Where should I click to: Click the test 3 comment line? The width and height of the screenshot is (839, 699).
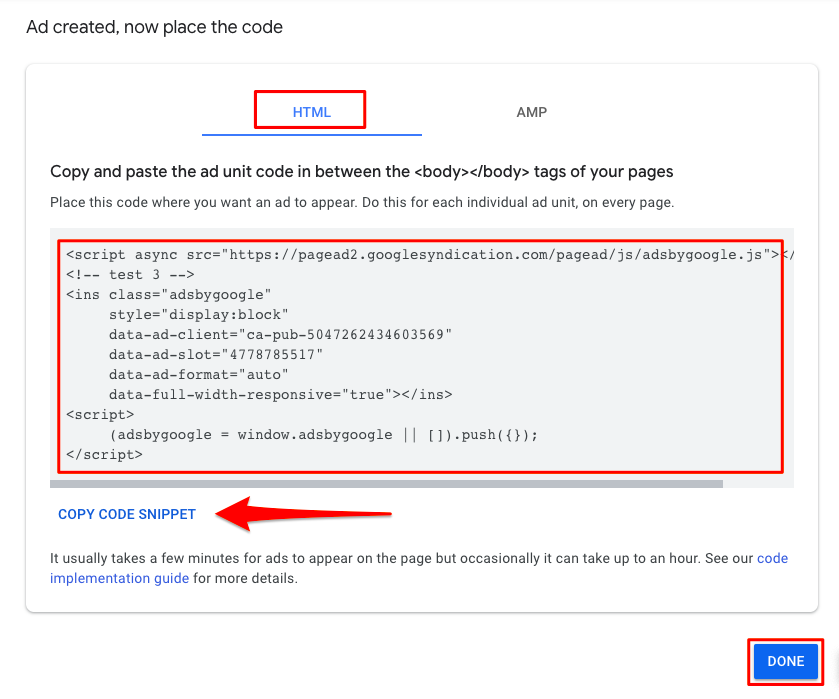(130, 275)
